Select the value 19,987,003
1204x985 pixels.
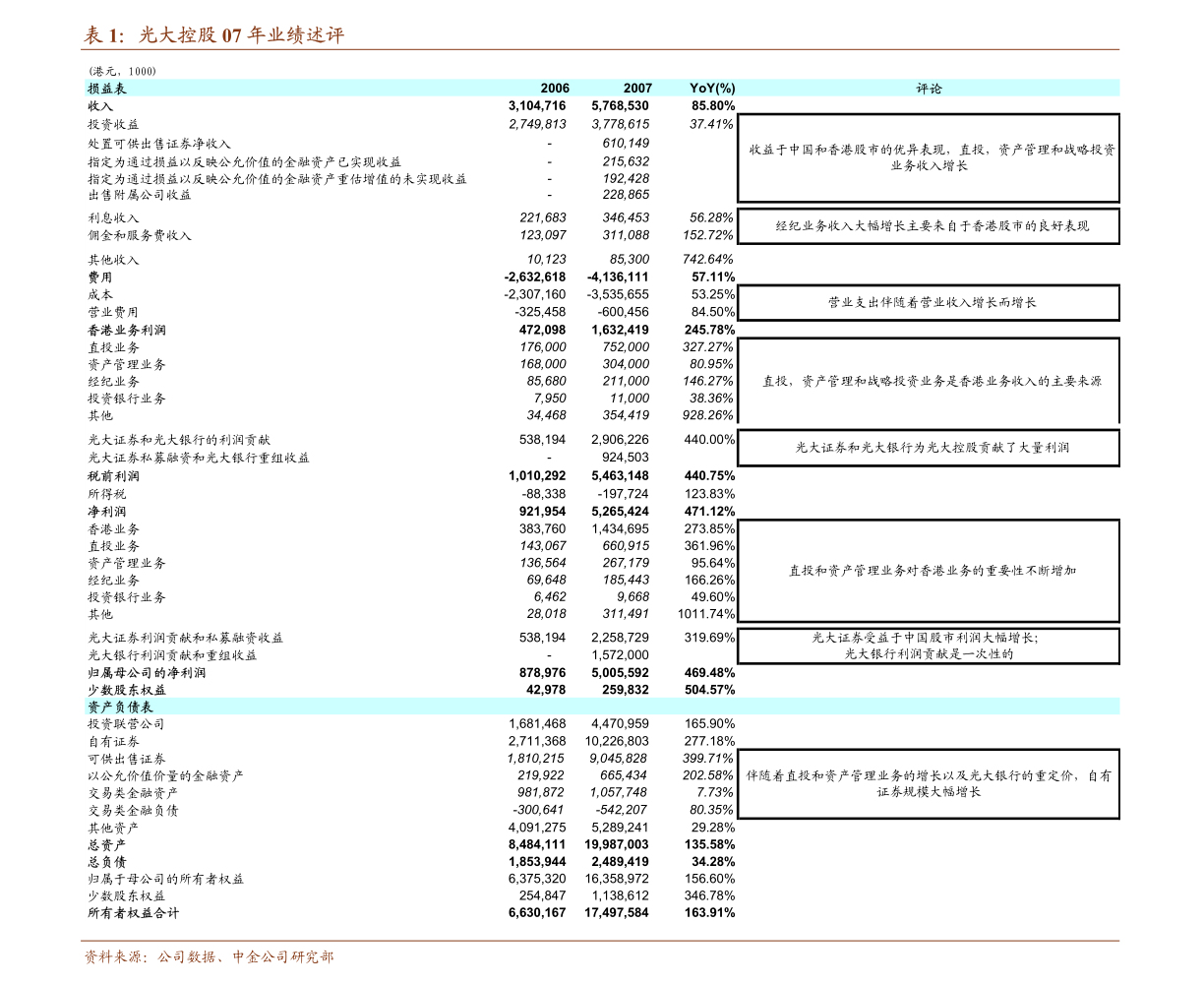tap(617, 846)
